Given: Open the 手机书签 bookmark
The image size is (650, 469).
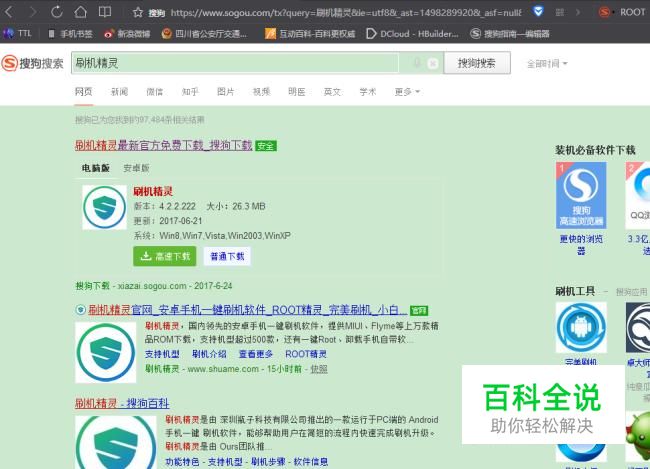Looking at the screenshot, I should pyautogui.click(x=70, y=34).
